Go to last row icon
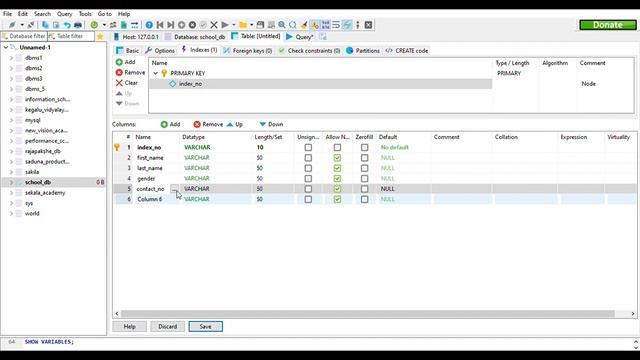This screenshot has height=360, width=640. tap(171, 25)
